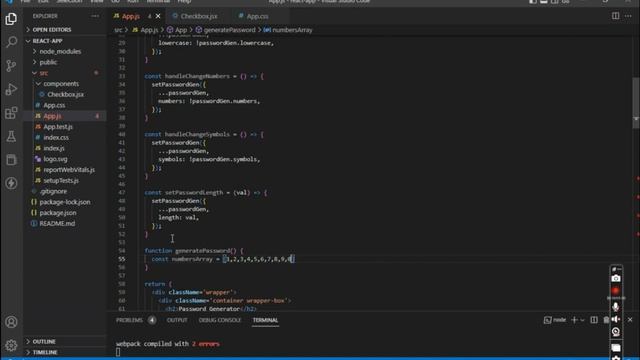Expand the node_modules folder
This screenshot has height=360, width=640.
60,51
